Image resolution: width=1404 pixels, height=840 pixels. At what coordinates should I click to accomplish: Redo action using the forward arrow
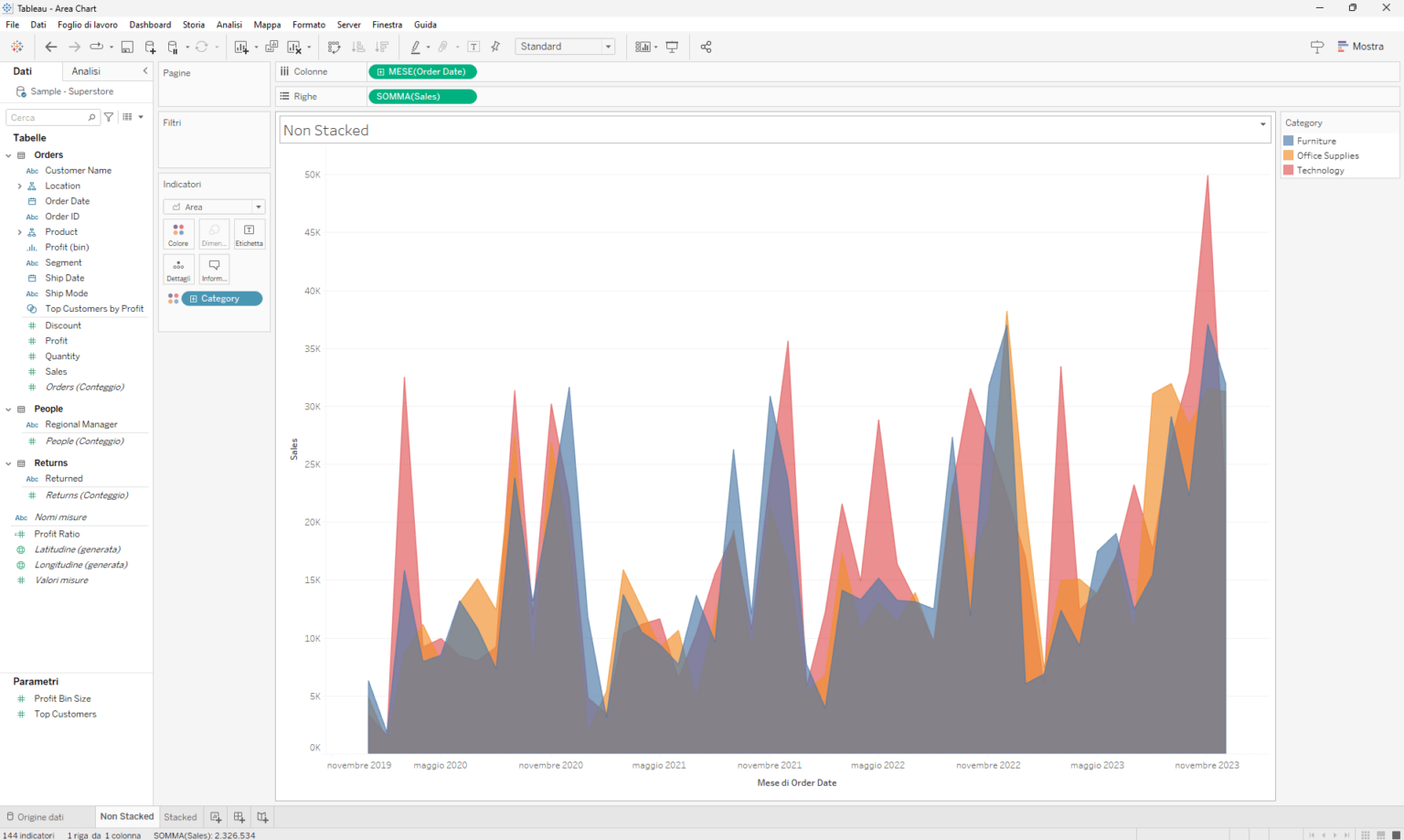click(74, 47)
